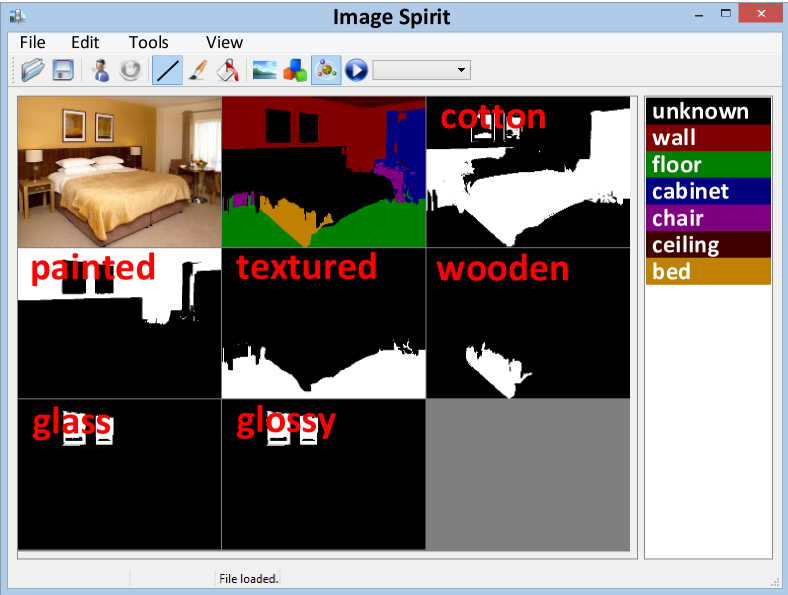Click the glossy attribute mask
Screen dimensions: 788x595
pyautogui.click(x=324, y=474)
